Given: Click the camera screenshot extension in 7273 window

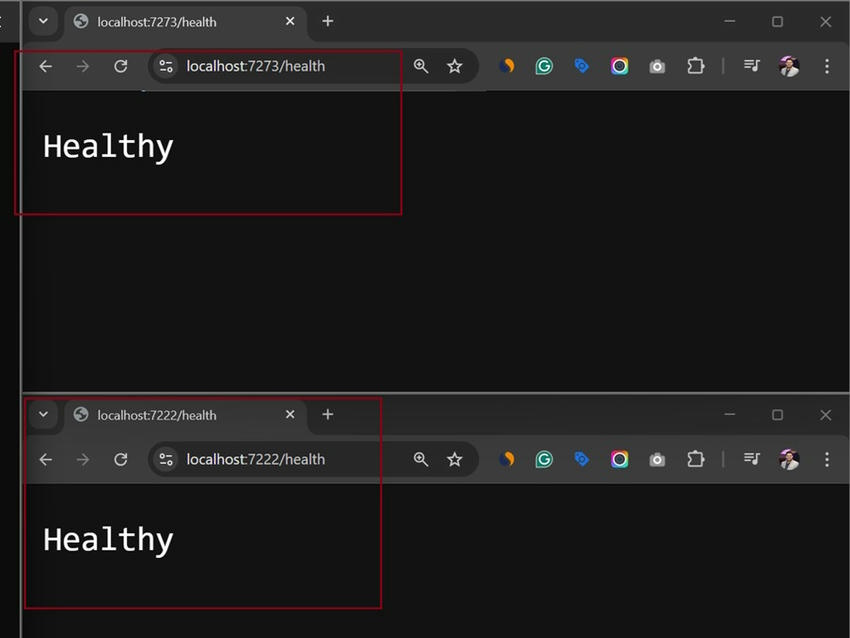Looking at the screenshot, I should (657, 67).
